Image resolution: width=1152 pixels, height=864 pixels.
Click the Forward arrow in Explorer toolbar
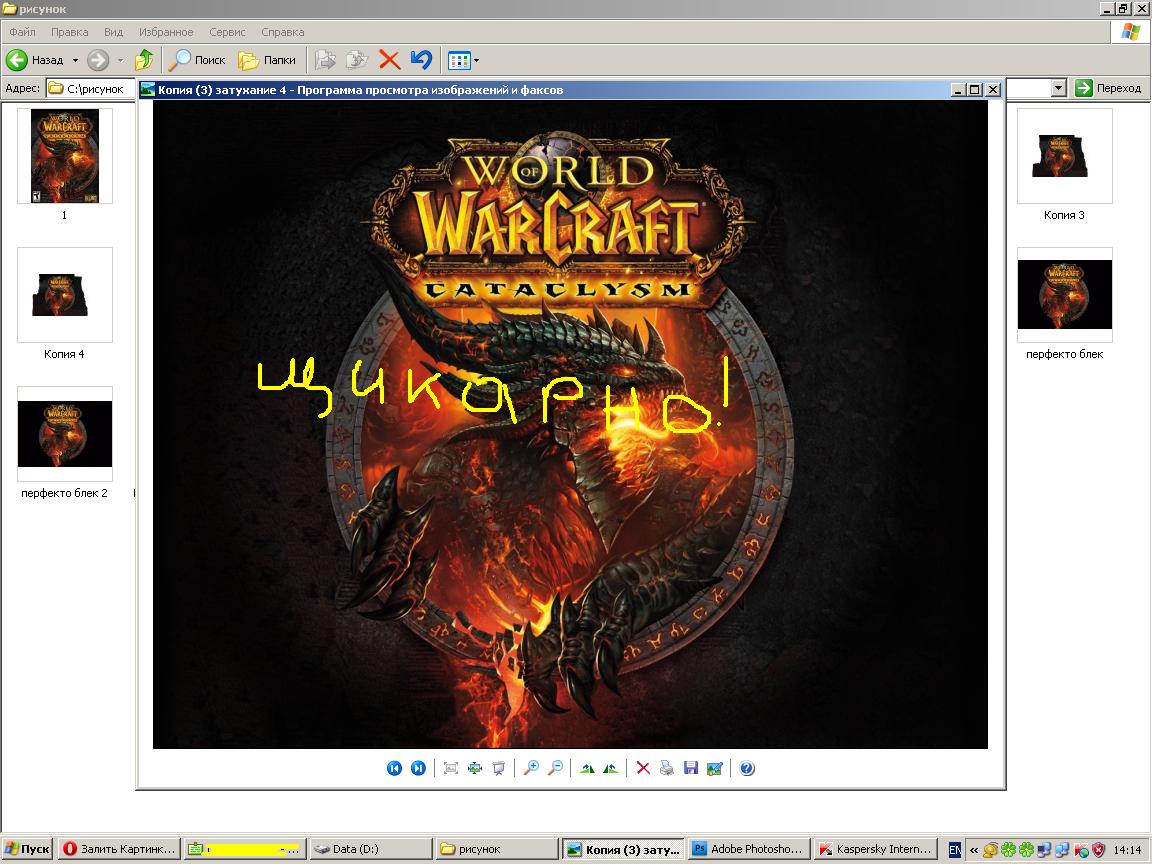[x=98, y=60]
